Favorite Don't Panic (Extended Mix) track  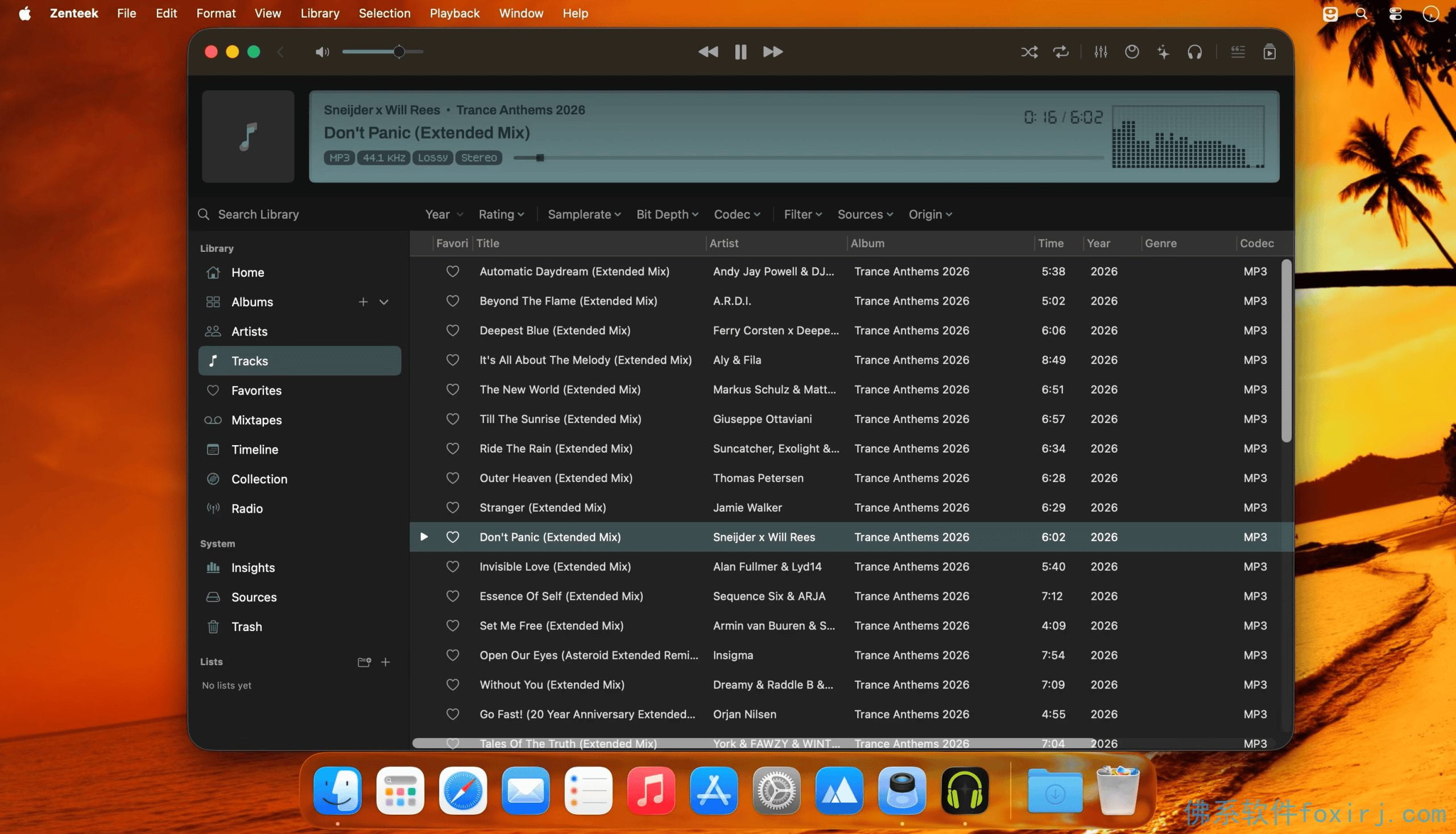pos(453,537)
